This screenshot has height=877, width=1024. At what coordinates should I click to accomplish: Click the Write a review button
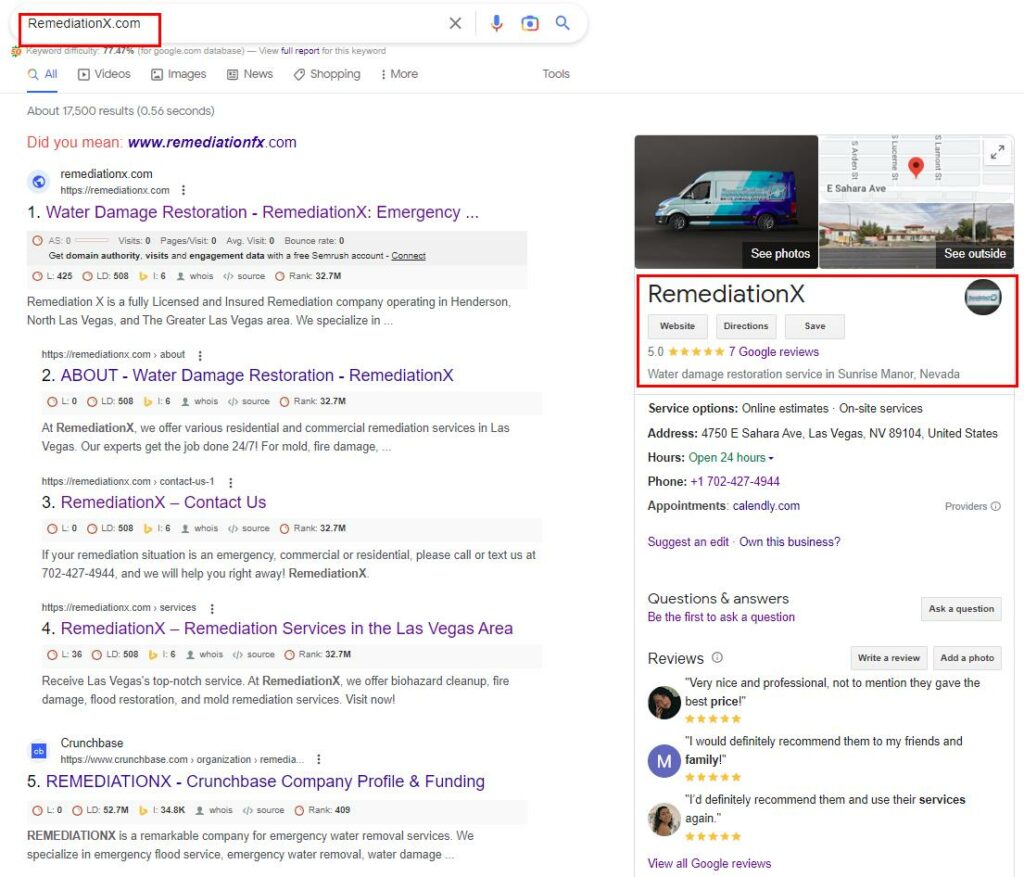888,658
